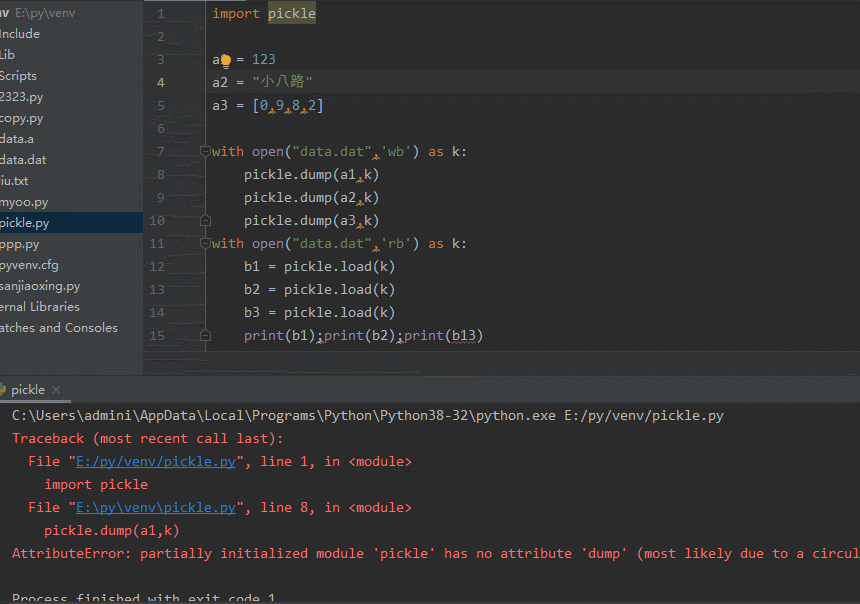
Task: Click pickle.dump(a1,k) in the console traceback
Action: pyautogui.click(x=111, y=531)
